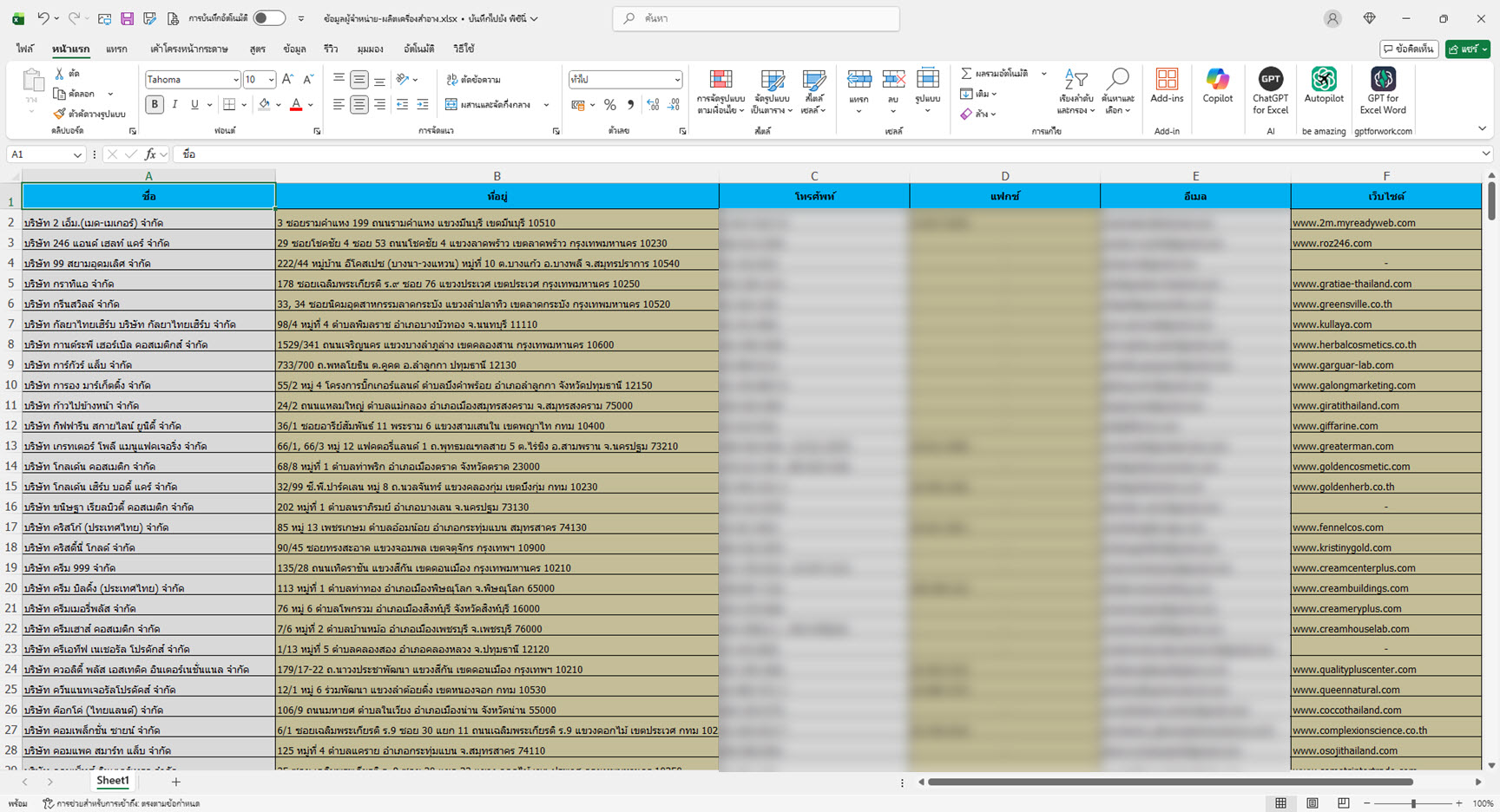The width and height of the screenshot is (1500, 812).
Task: Click the zoom level slider
Action: [1413, 803]
